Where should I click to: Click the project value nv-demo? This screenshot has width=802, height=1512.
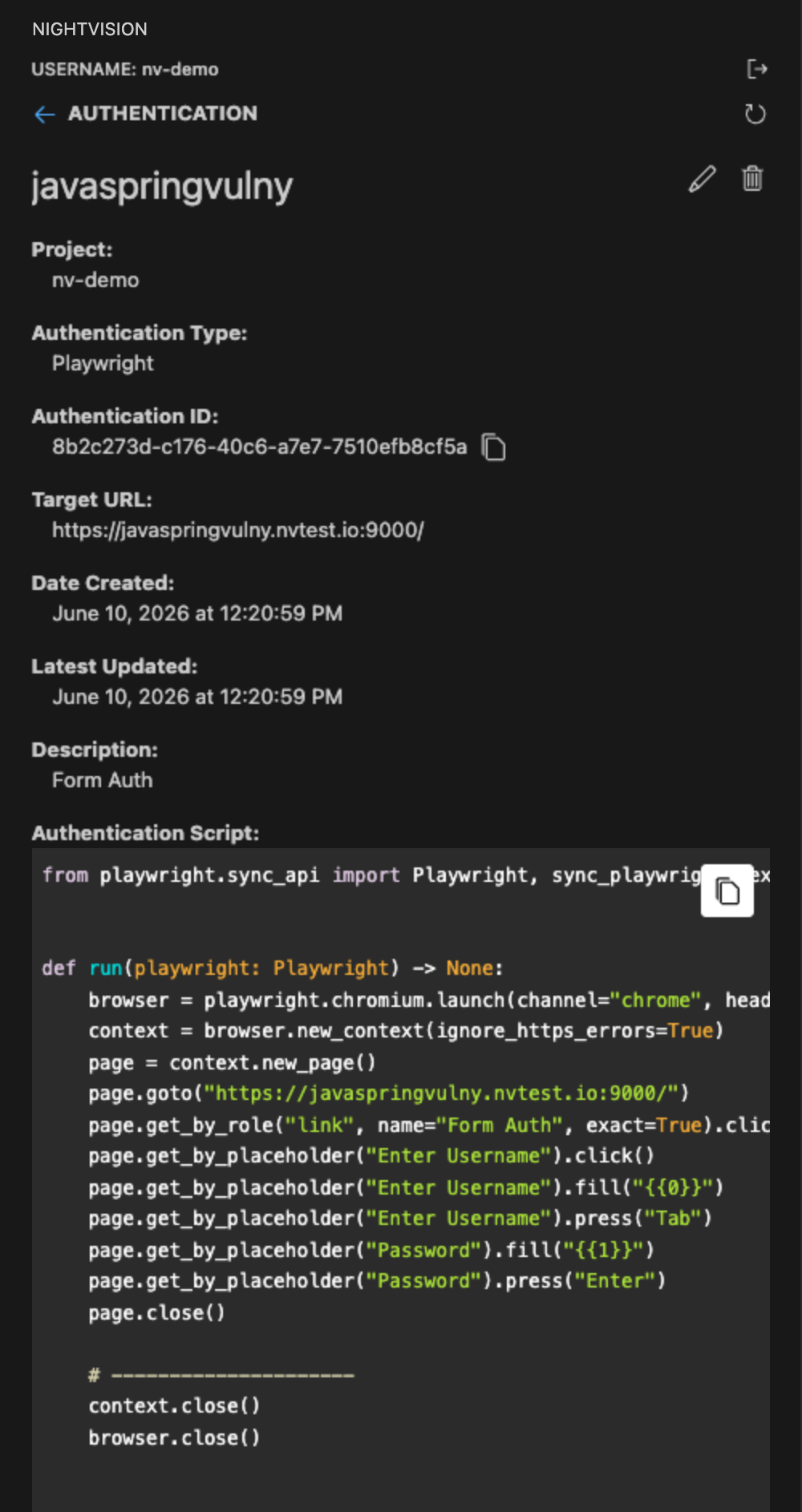click(x=95, y=280)
